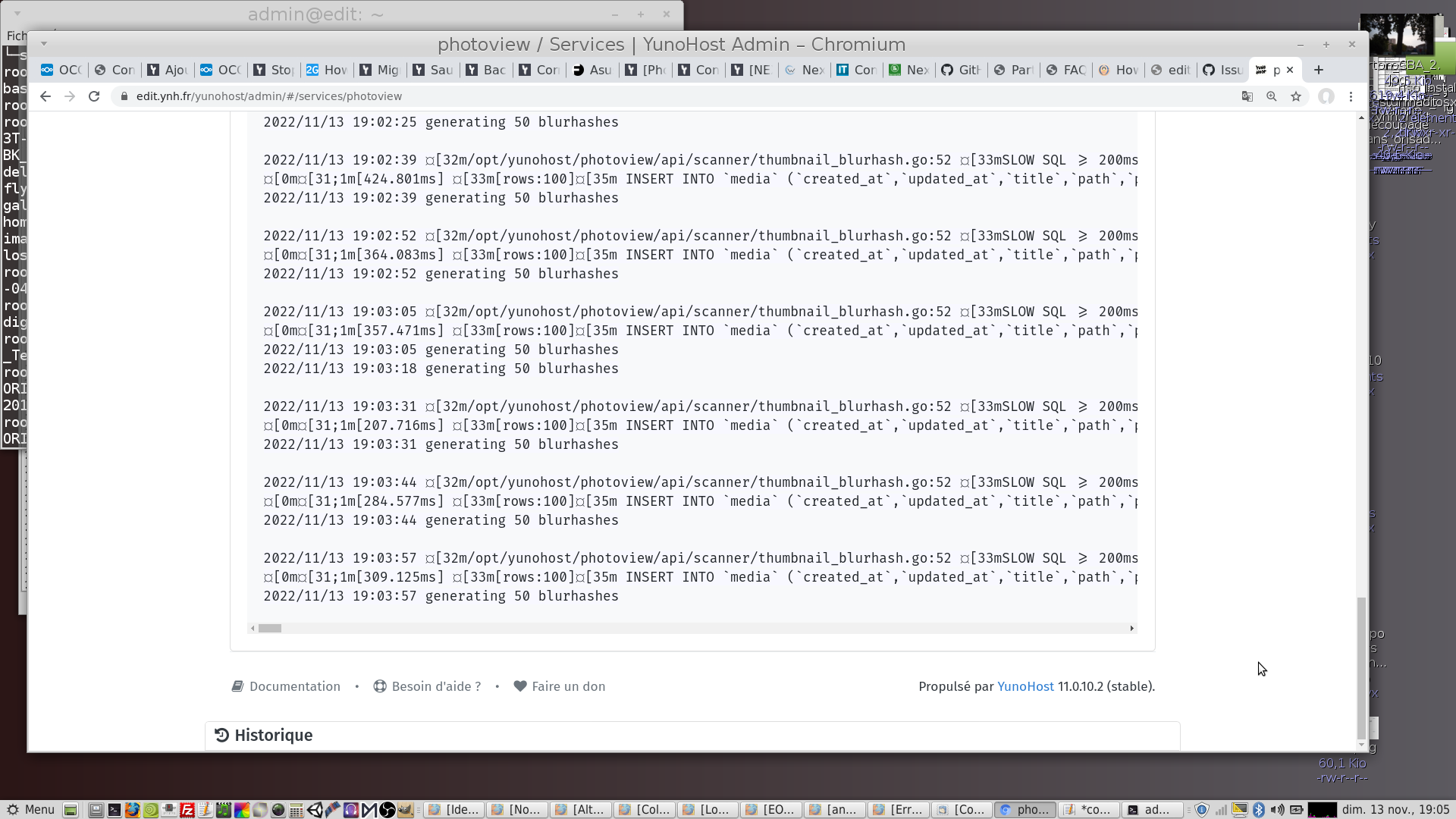Viewport: 1456px width, 819px height.
Task: Open the Chromium three-dot menu
Action: pos(1351,96)
